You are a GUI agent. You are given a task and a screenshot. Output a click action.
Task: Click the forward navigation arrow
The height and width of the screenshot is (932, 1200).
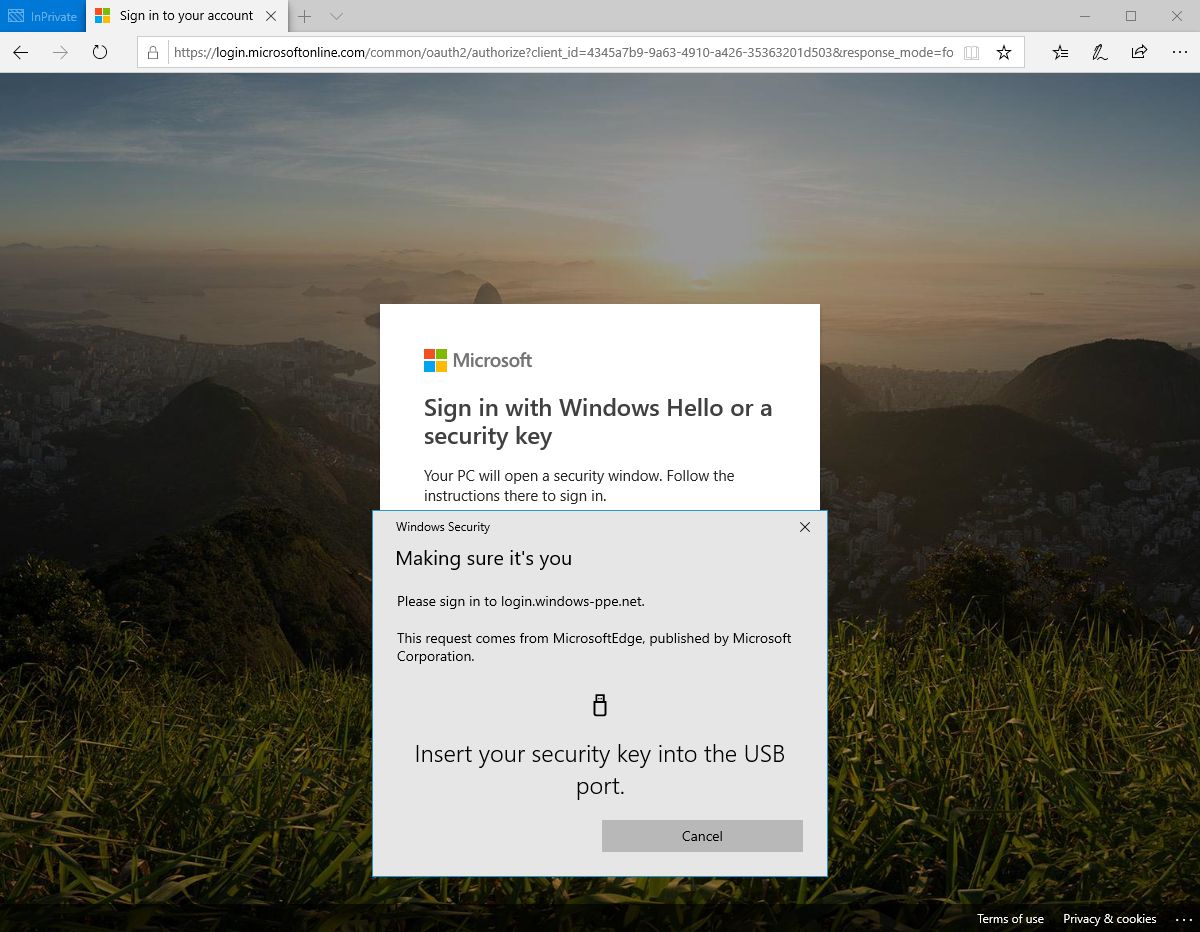click(60, 53)
